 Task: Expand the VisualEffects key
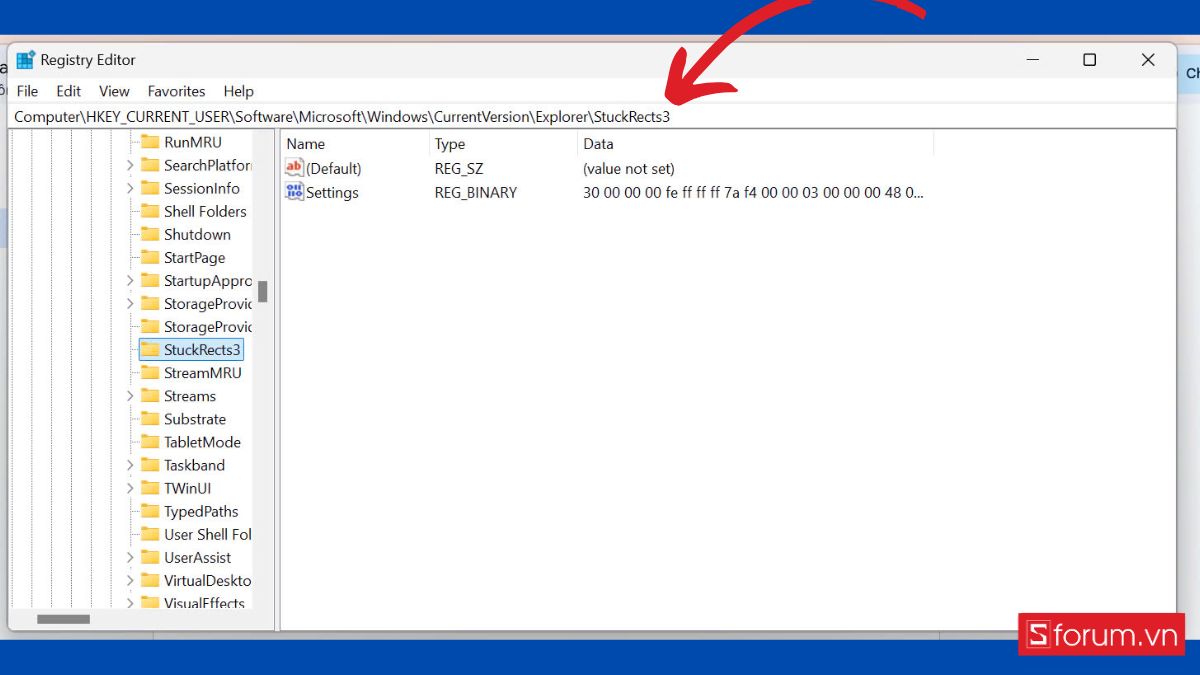[130, 603]
